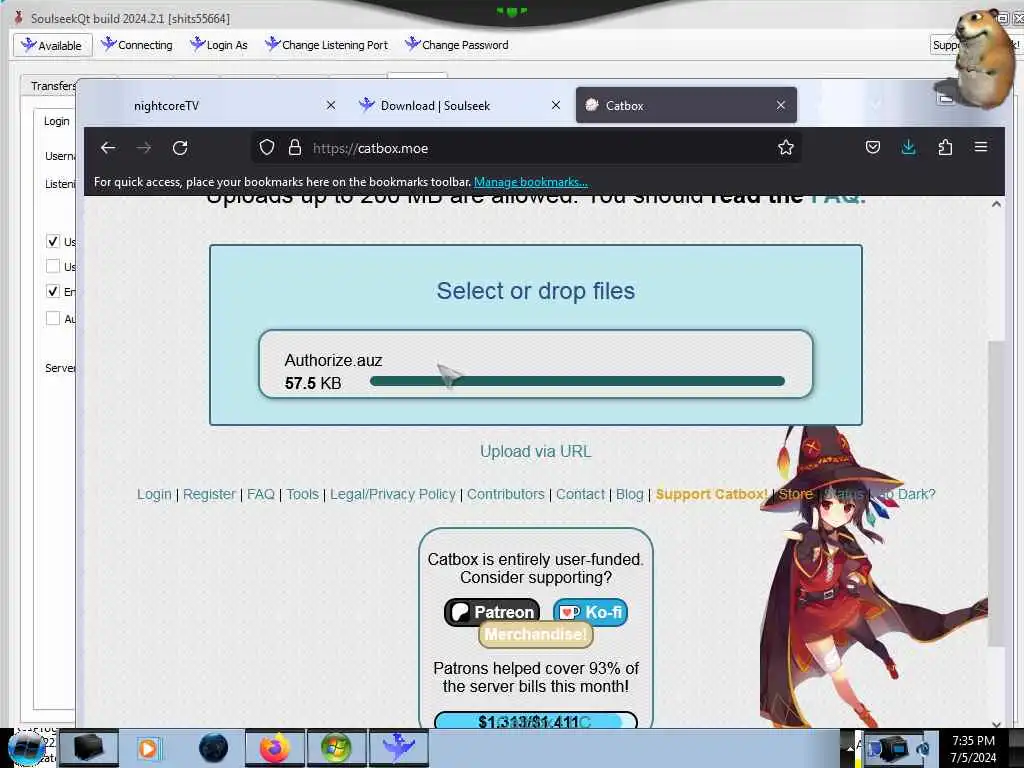Open the black folder taskbar icon

pos(89,748)
